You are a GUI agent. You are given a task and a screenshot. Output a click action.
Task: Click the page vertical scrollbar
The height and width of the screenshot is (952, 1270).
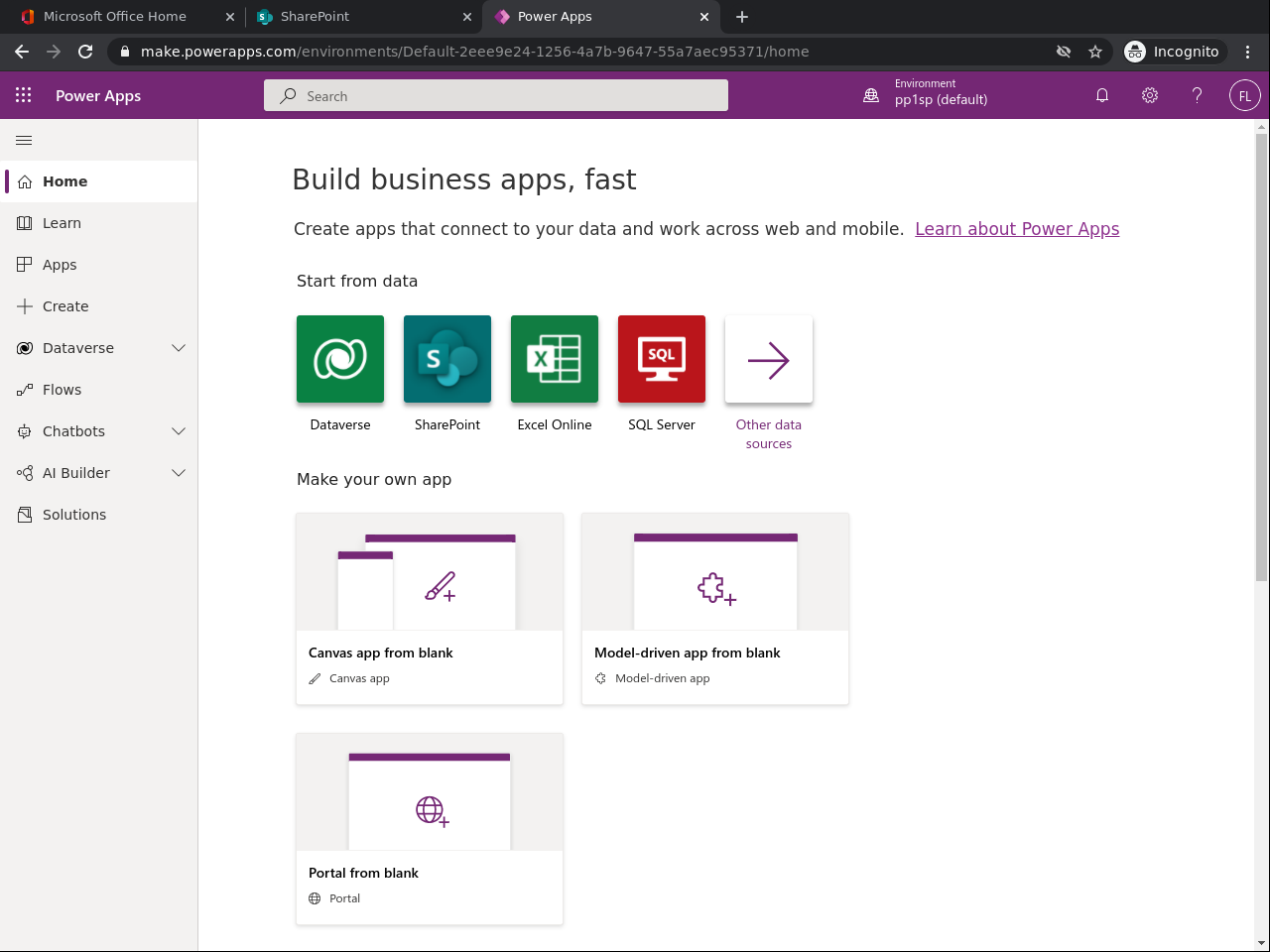(x=1261, y=357)
